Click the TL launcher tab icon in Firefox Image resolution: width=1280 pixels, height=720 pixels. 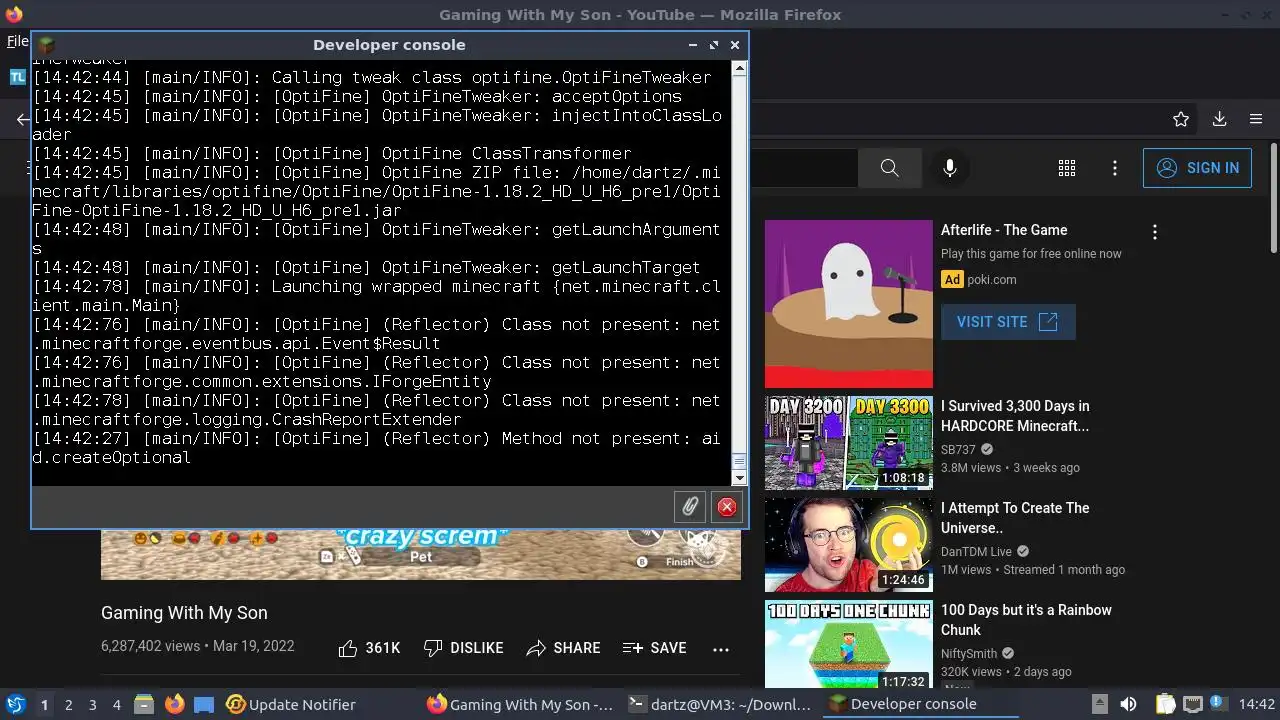pos(18,76)
